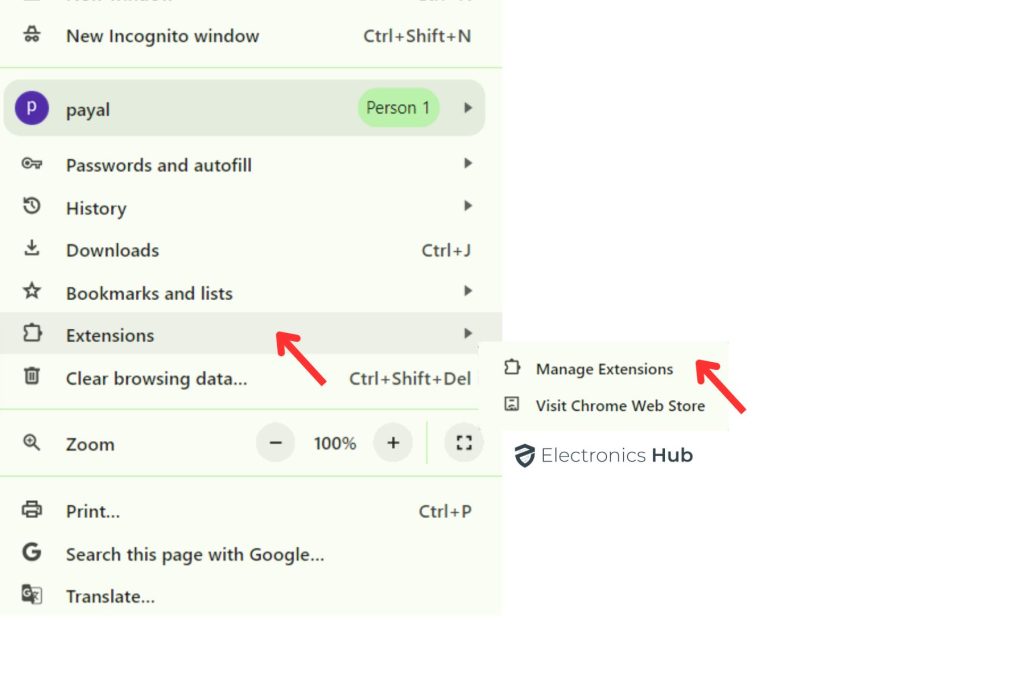Screen dimensions: 1024x683
Task: Toggle fullscreen mode button
Action: pyautogui.click(x=464, y=443)
